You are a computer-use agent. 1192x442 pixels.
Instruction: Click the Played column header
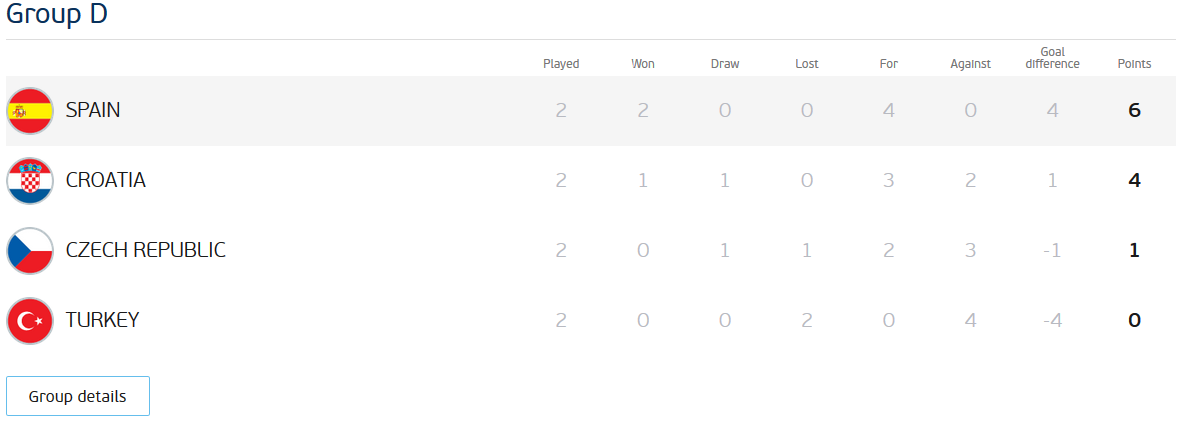[561, 64]
